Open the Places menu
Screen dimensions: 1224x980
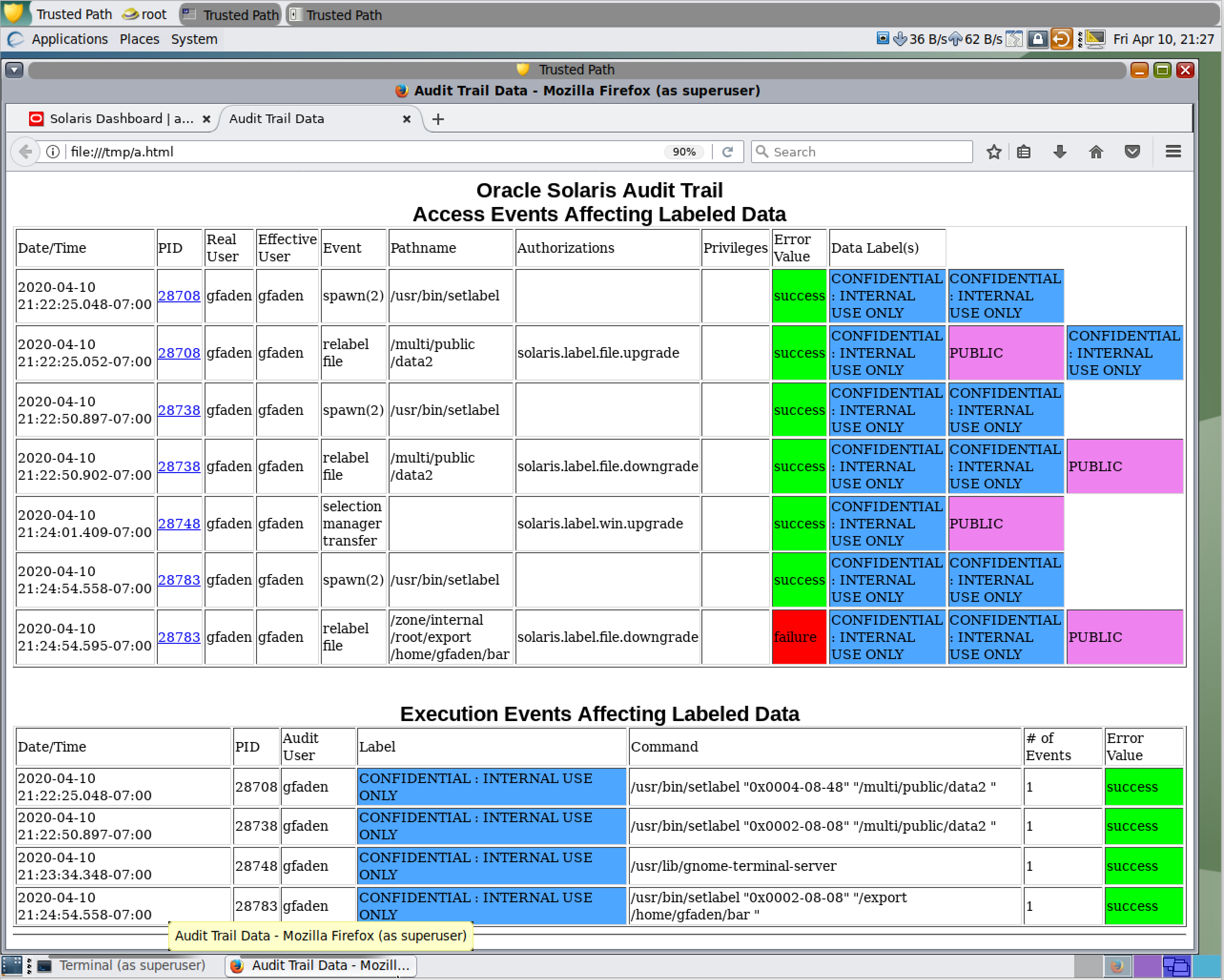click(139, 39)
